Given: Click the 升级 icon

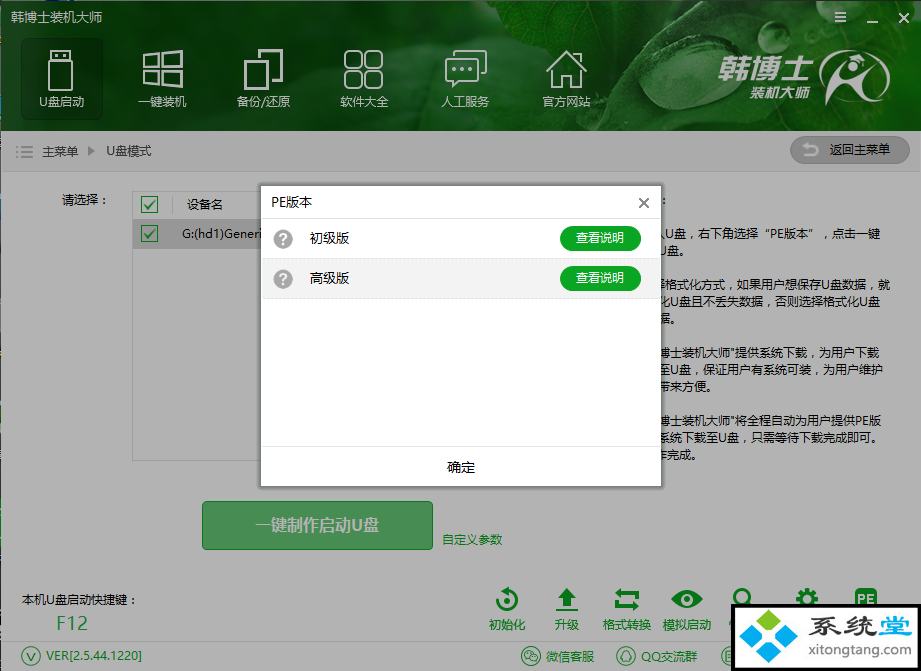Looking at the screenshot, I should pos(567,609).
